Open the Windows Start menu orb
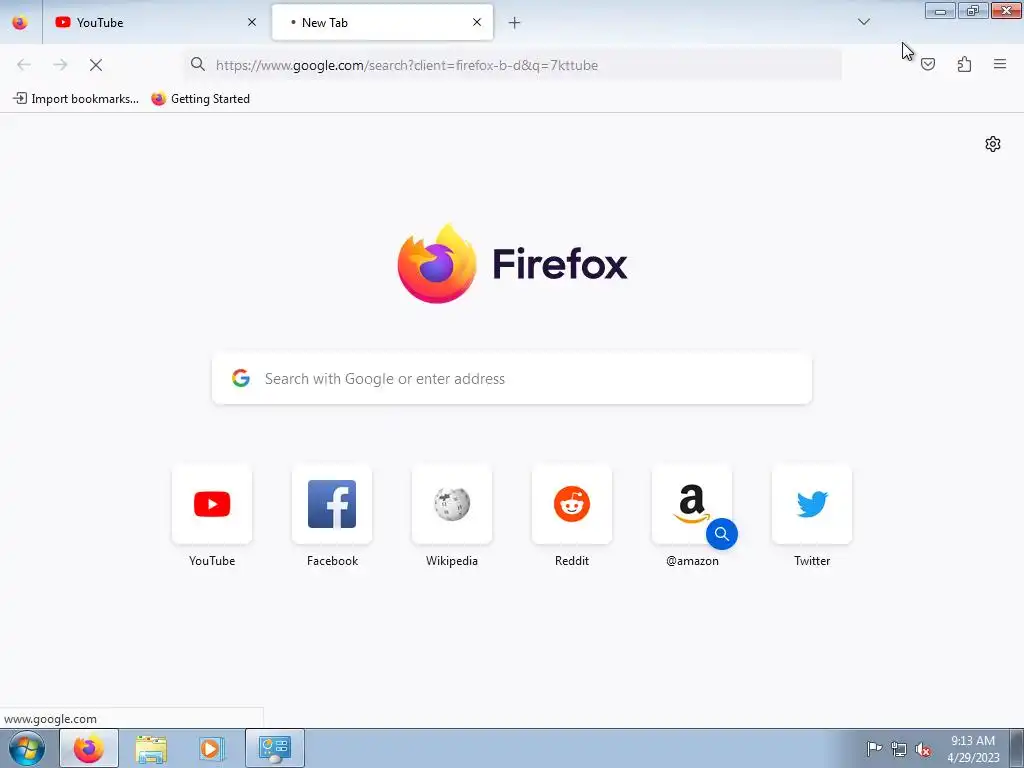Image resolution: width=1024 pixels, height=768 pixels. click(x=27, y=748)
